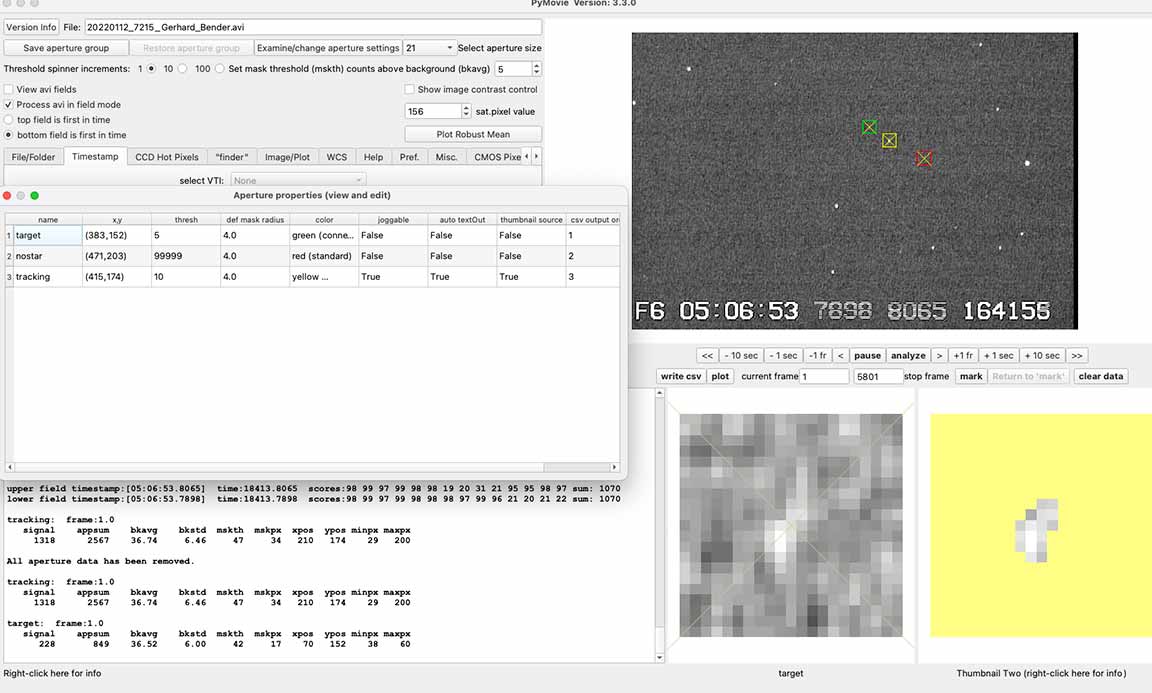Click the mark button
1152x693 pixels.
(x=971, y=376)
